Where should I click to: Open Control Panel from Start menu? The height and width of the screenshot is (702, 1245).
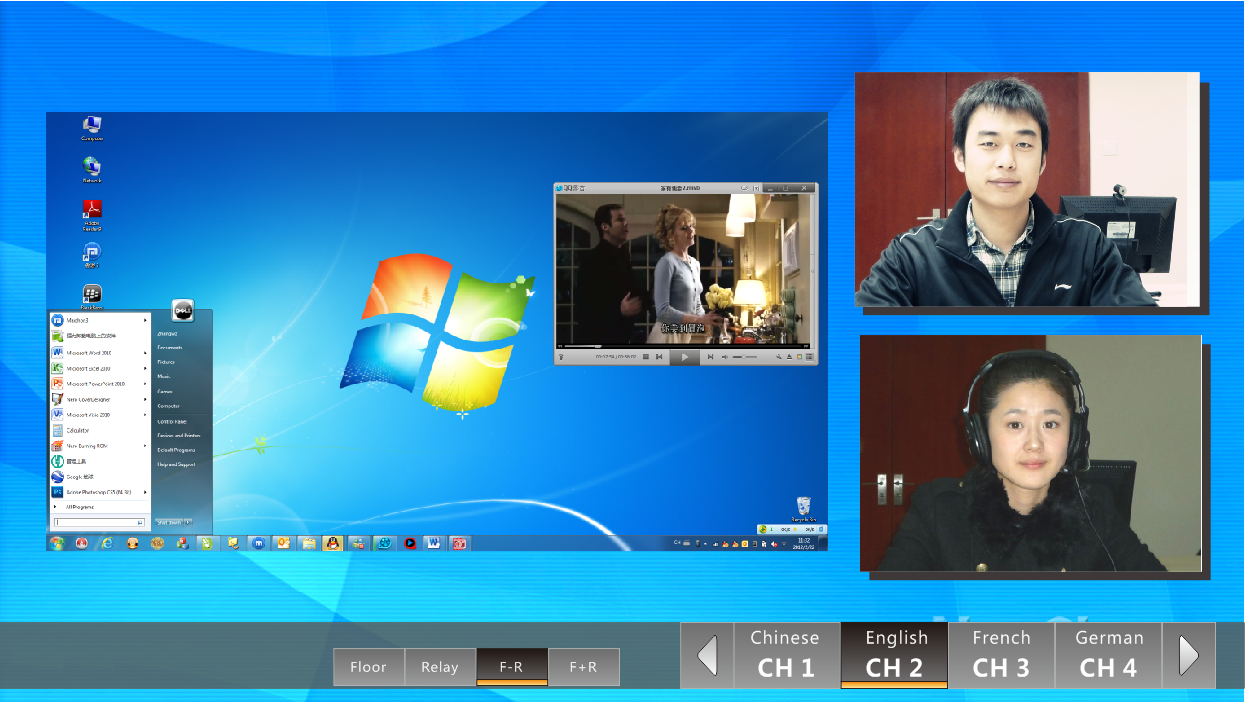point(172,421)
